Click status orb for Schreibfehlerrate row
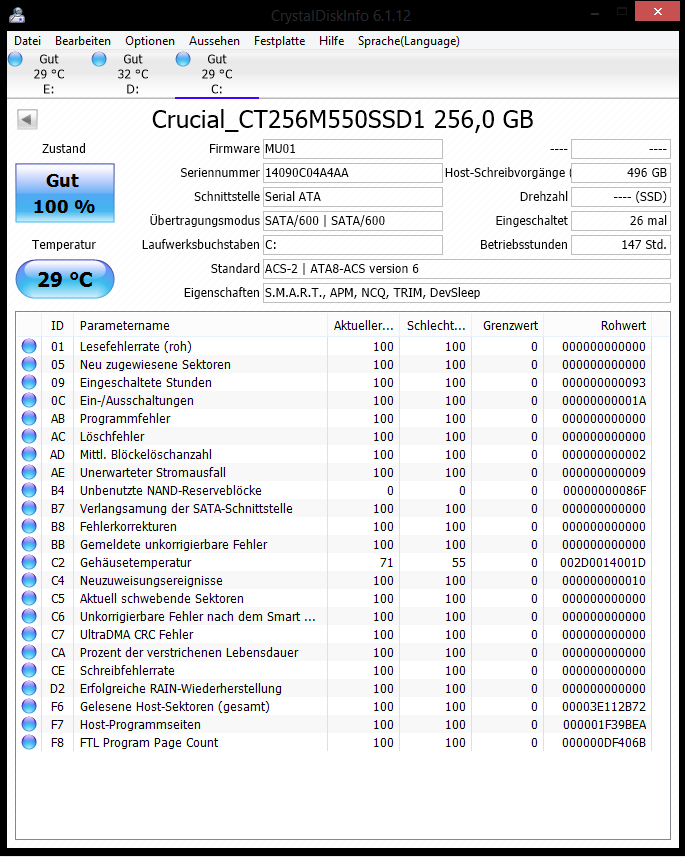 pyautogui.click(x=29, y=671)
